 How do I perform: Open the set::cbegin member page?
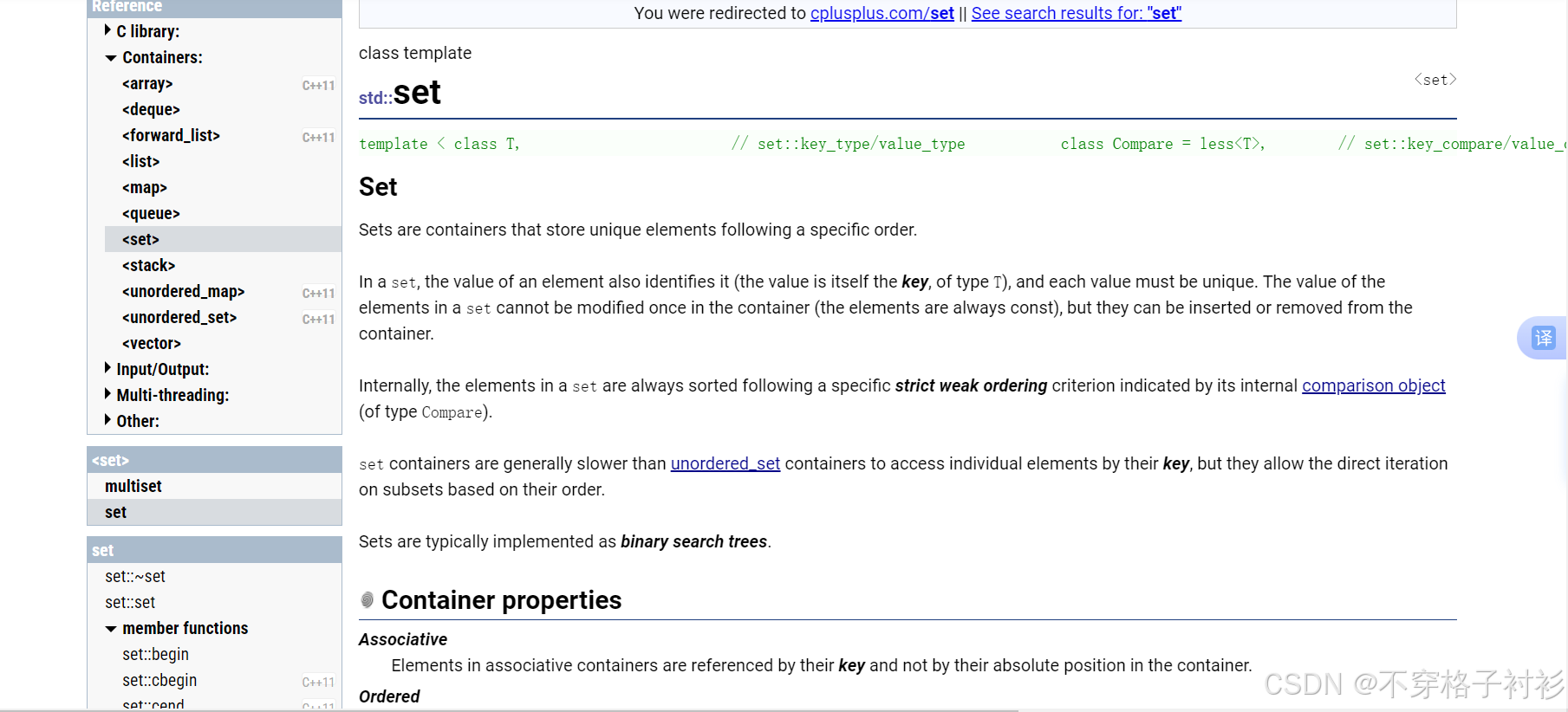[x=159, y=680]
